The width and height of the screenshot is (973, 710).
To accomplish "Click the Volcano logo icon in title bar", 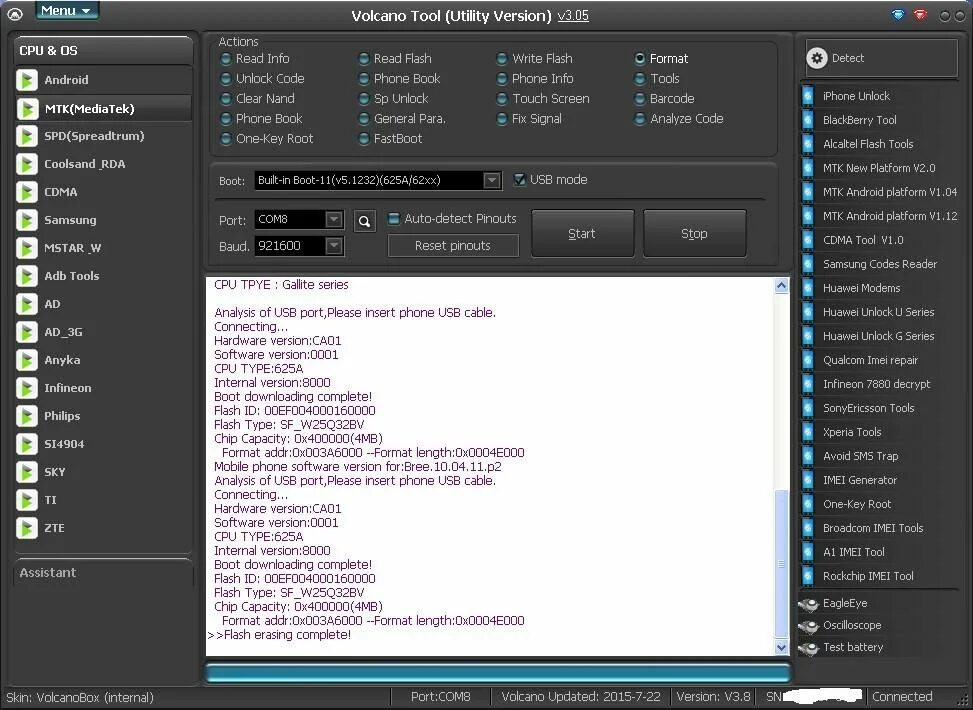I will coord(14,14).
